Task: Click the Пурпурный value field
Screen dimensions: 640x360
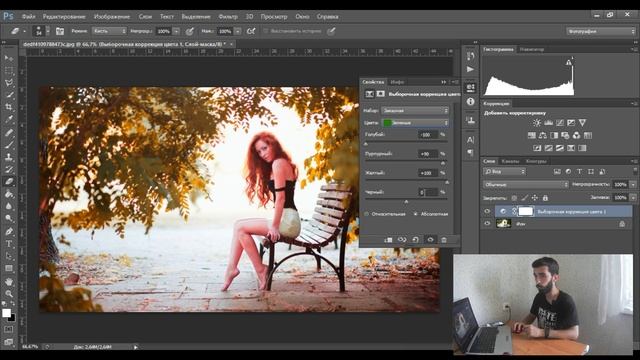Action: click(428, 154)
